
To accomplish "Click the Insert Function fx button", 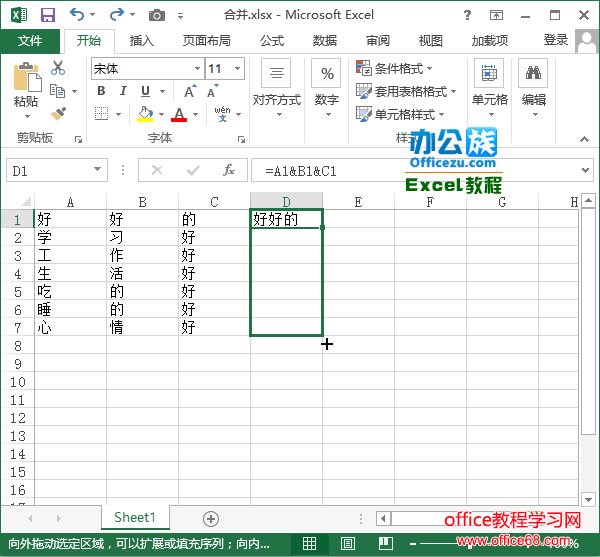I will click(228, 170).
